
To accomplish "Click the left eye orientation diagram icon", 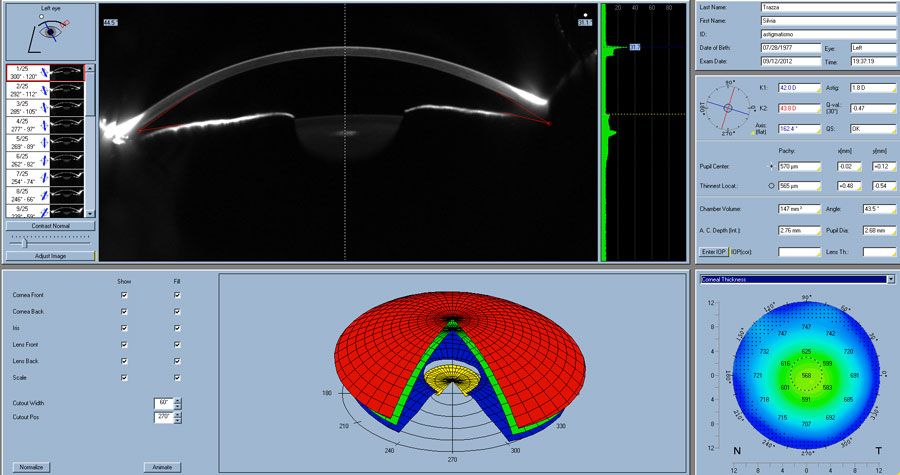I will (x=50, y=33).
